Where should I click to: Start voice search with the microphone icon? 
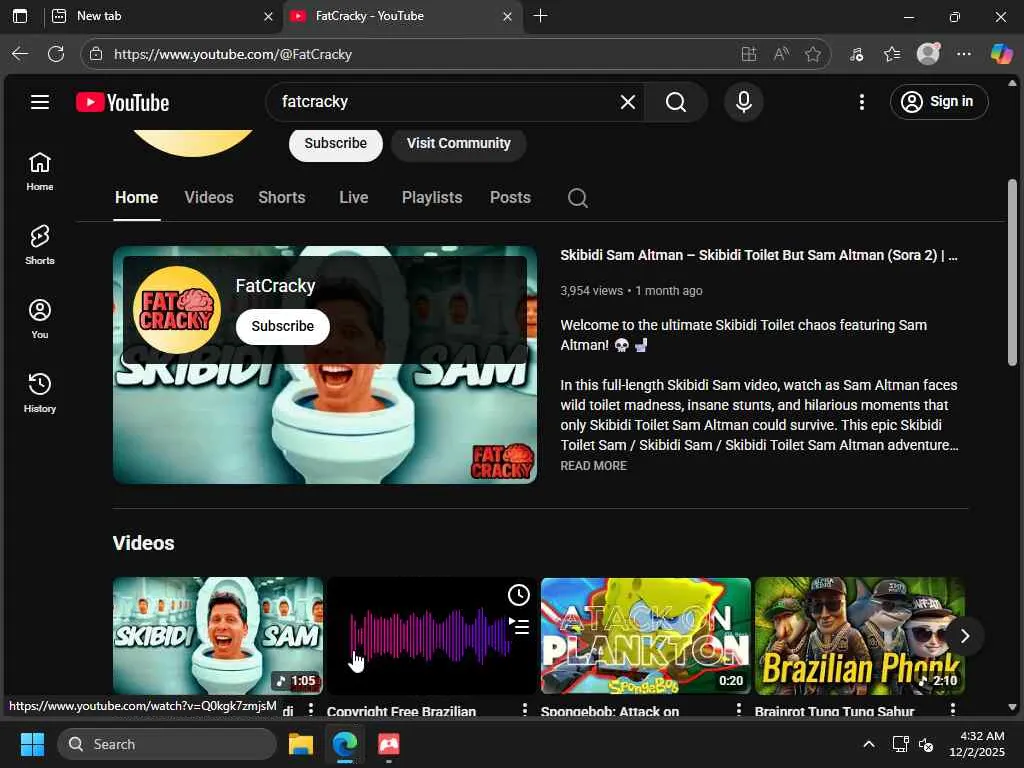pos(743,102)
